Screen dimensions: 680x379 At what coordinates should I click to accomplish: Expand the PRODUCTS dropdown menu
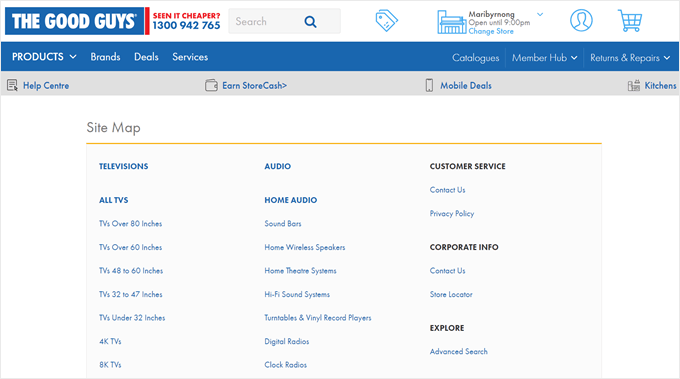click(x=44, y=57)
